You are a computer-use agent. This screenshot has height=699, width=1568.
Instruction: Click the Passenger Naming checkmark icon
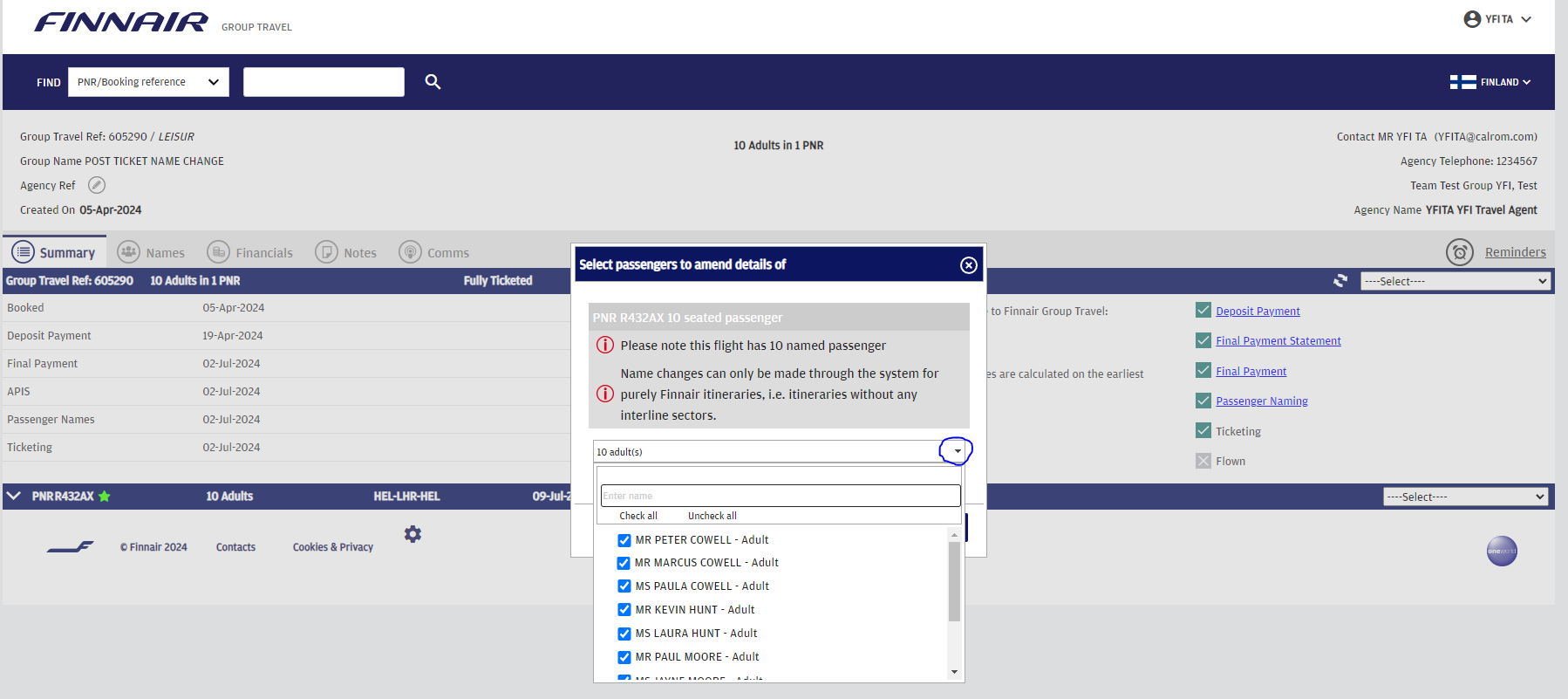pos(1203,401)
